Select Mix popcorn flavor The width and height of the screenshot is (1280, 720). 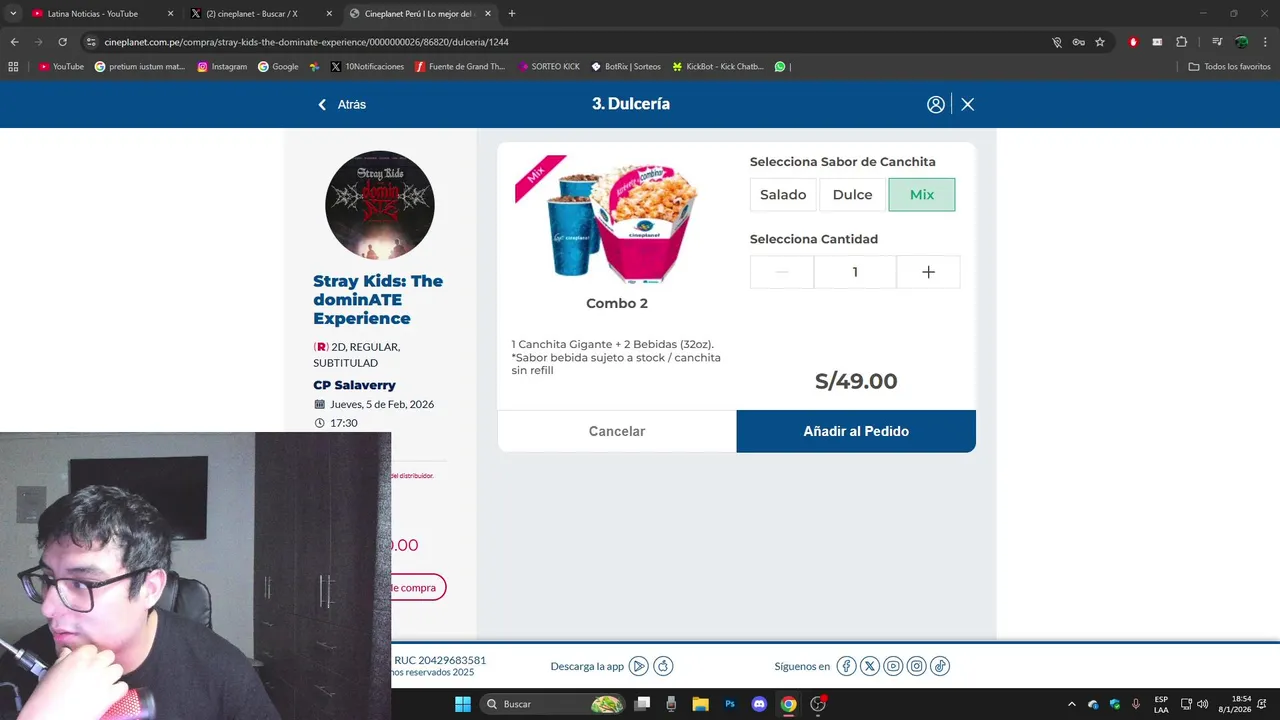click(x=922, y=195)
